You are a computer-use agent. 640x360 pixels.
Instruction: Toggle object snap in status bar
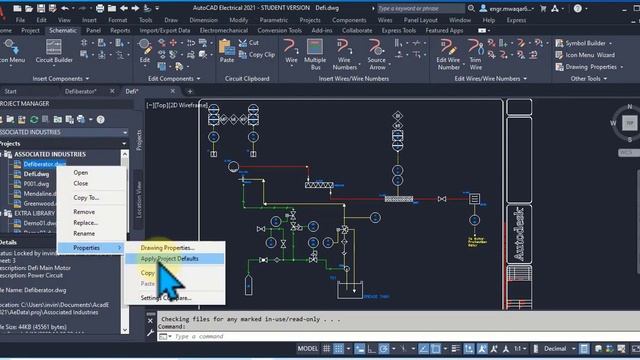coord(436,349)
